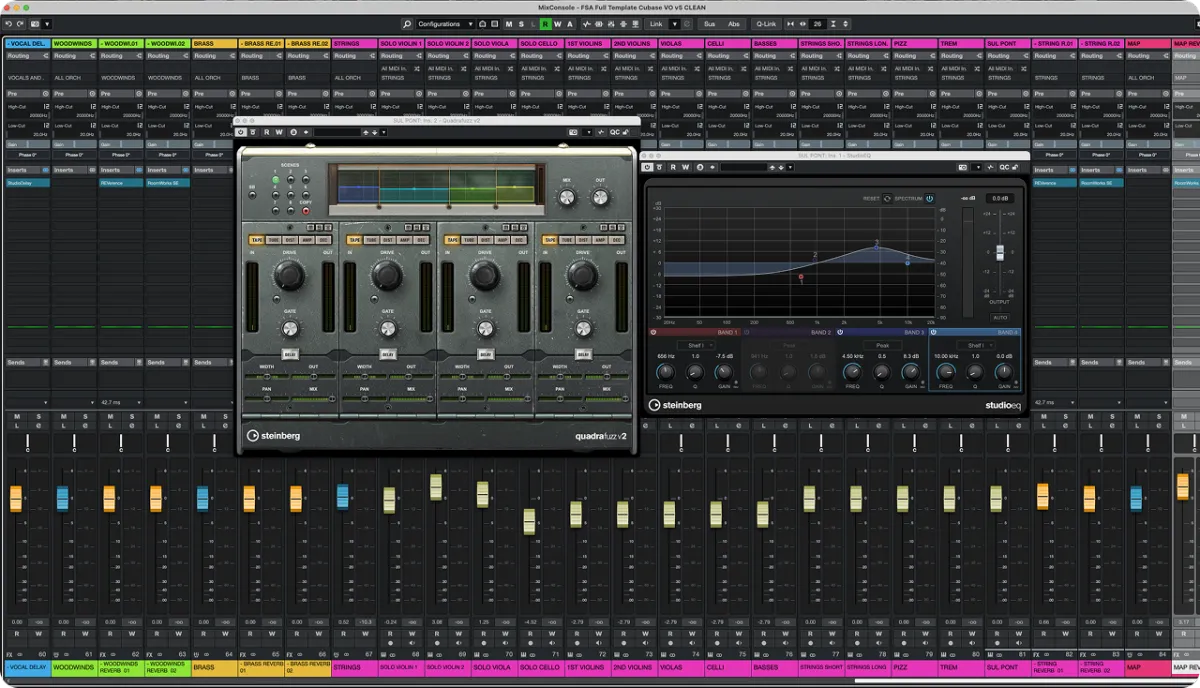Image resolution: width=1200 pixels, height=688 pixels.
Task: Click the SOLO CELLO channel volume fader
Action: pos(529,521)
